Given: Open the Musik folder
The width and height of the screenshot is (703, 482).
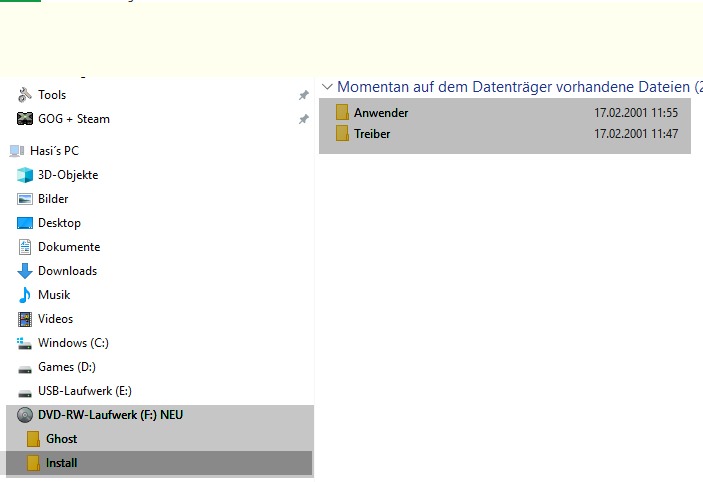Looking at the screenshot, I should tap(54, 295).
